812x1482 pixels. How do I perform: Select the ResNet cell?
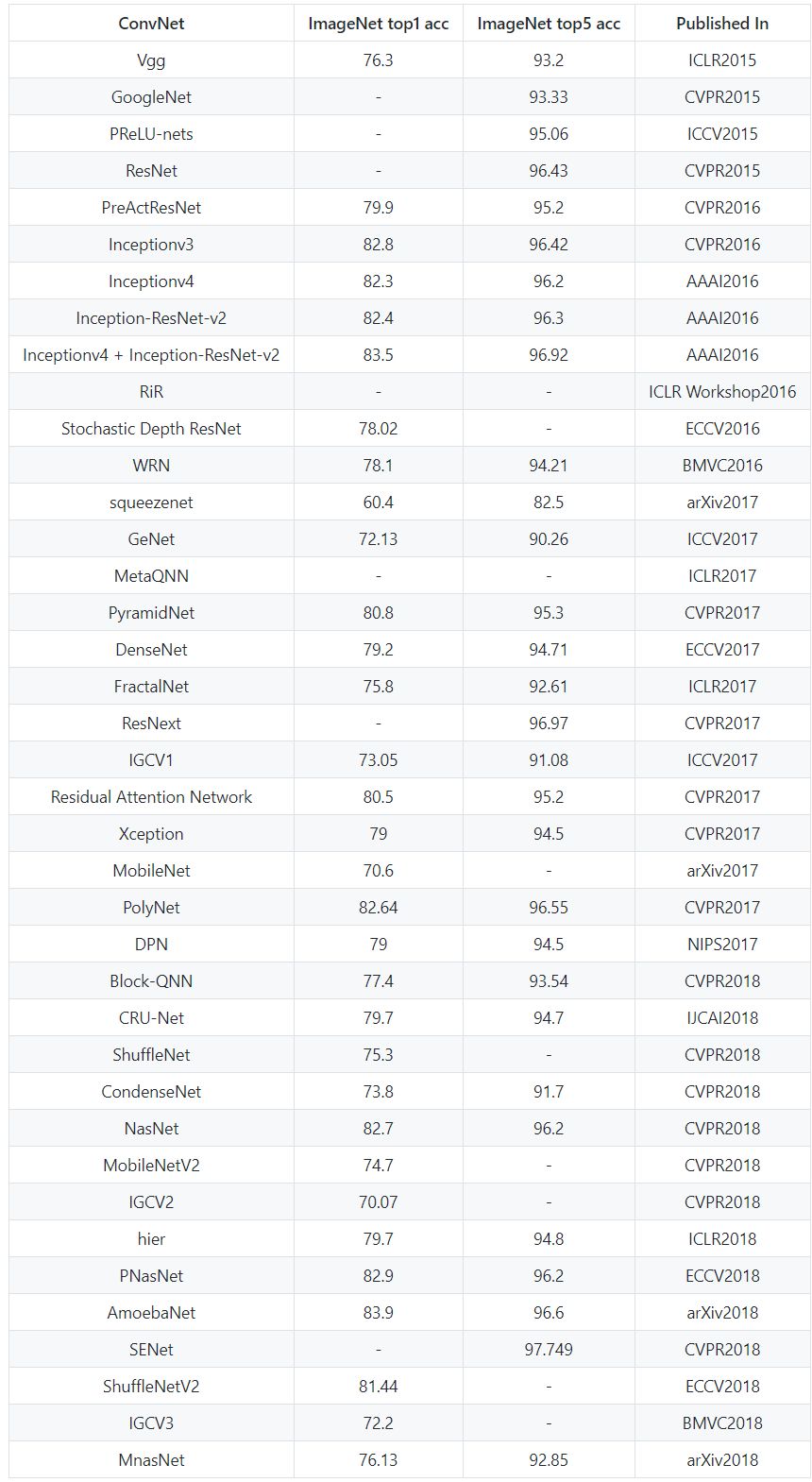pyautogui.click(x=151, y=171)
